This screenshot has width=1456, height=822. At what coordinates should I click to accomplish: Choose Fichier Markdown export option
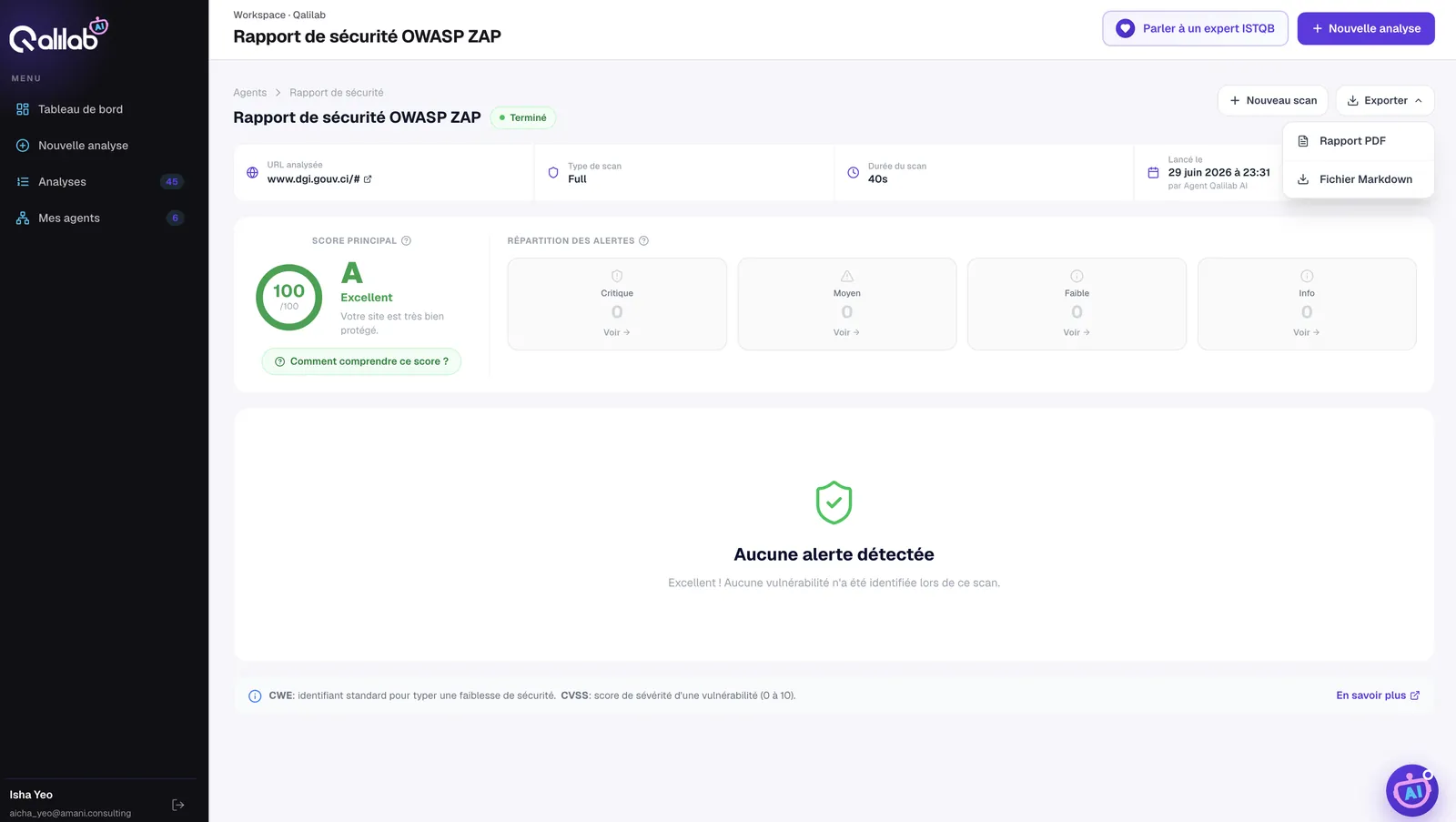[1359, 179]
